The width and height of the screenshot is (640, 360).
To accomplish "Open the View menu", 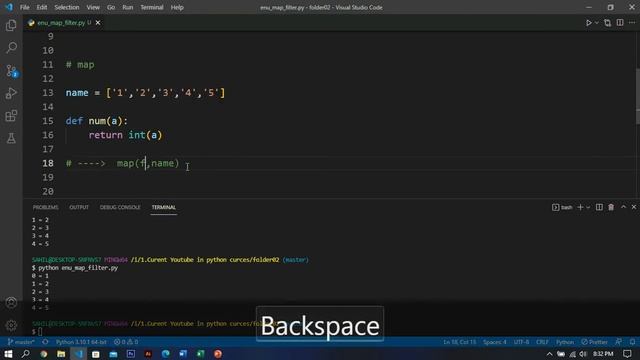I will click(93, 7).
